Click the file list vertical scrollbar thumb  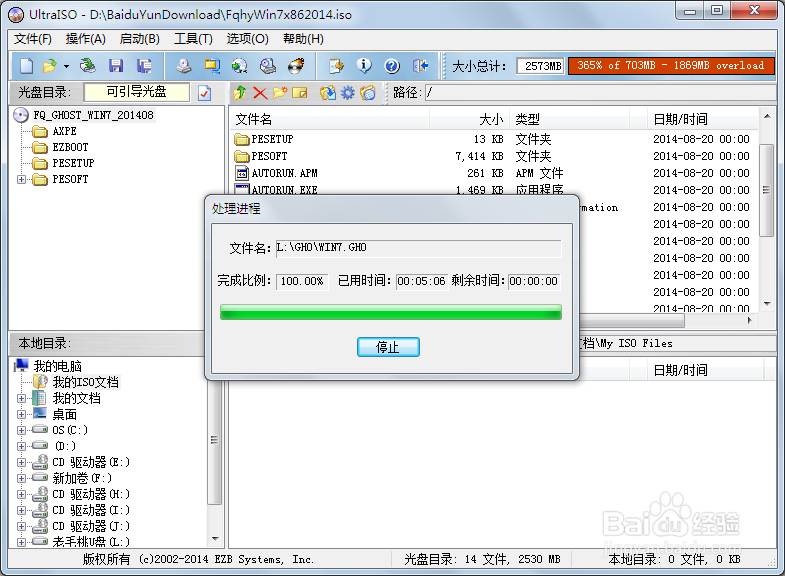point(766,190)
